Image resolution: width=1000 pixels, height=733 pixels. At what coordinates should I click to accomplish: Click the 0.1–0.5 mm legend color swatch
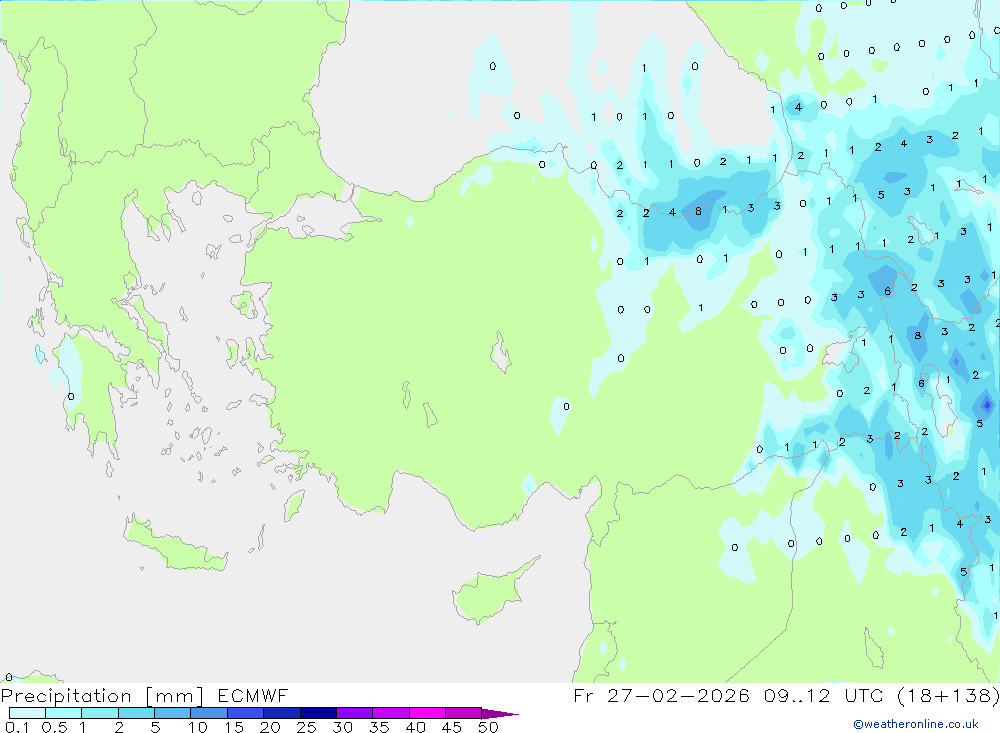(27, 713)
